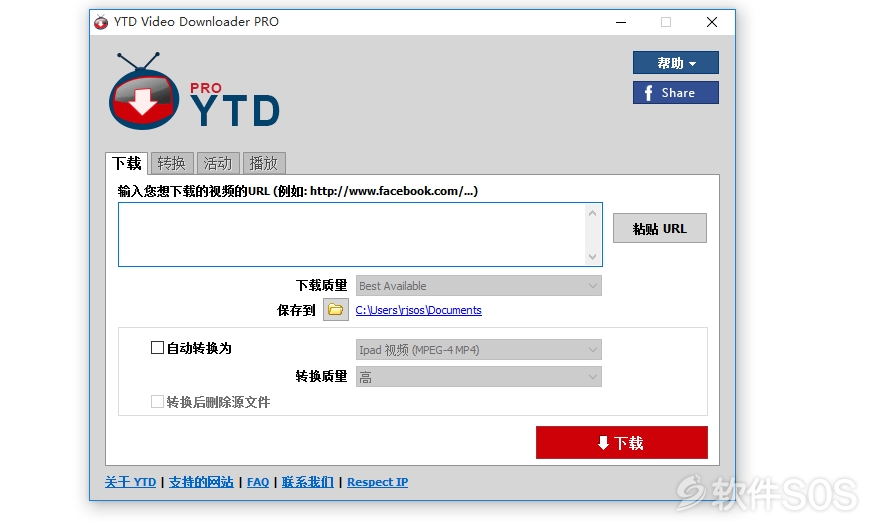Switch to the 活动 tab
Image resolution: width=871 pixels, height=522 pixels.
coord(218,163)
